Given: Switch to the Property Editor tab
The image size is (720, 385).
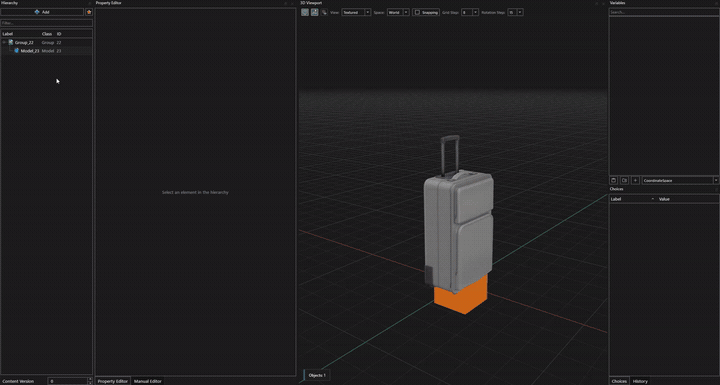Looking at the screenshot, I should pyautogui.click(x=112, y=381).
